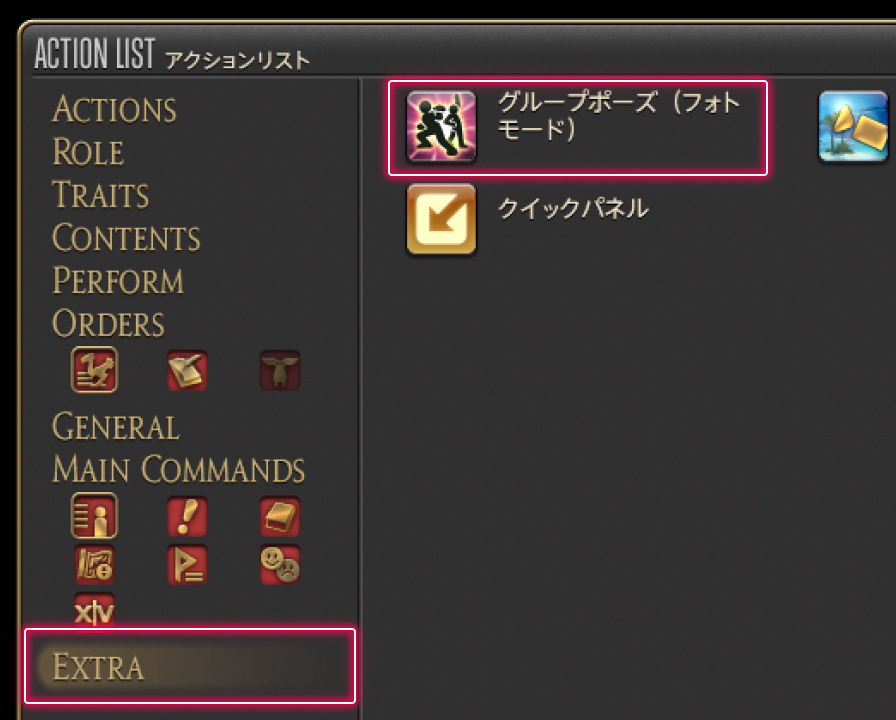896x720 pixels.
Task: Open the Contents category
Action: [126, 238]
